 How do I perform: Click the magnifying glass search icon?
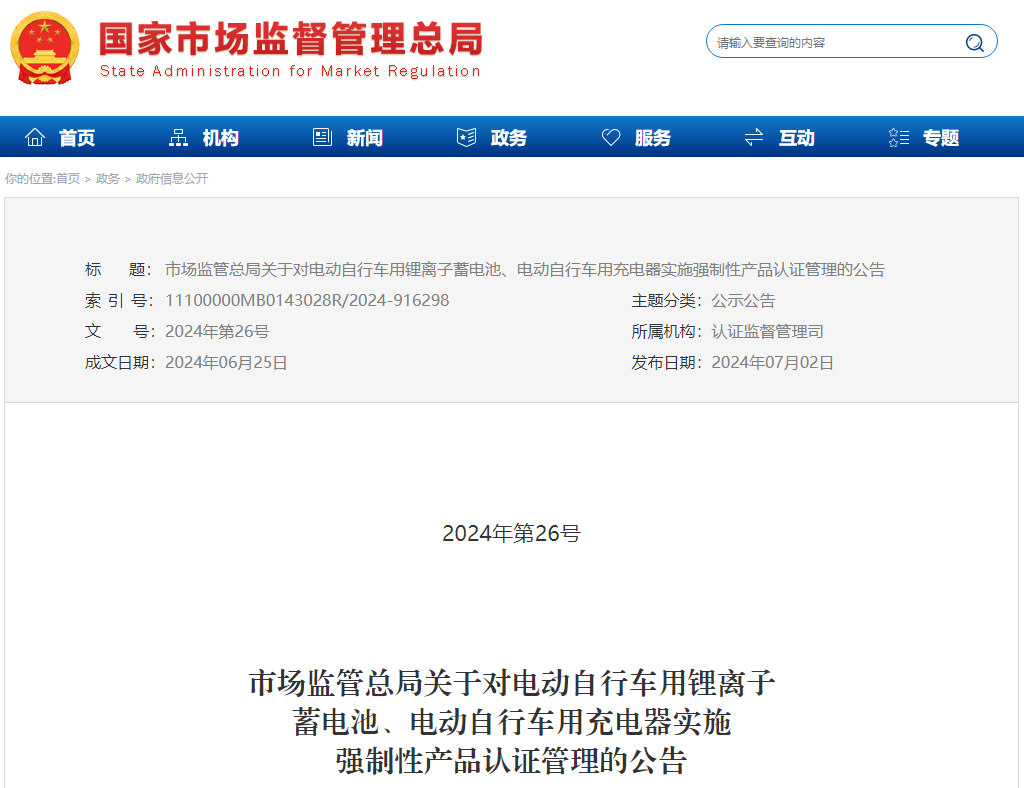[x=973, y=42]
